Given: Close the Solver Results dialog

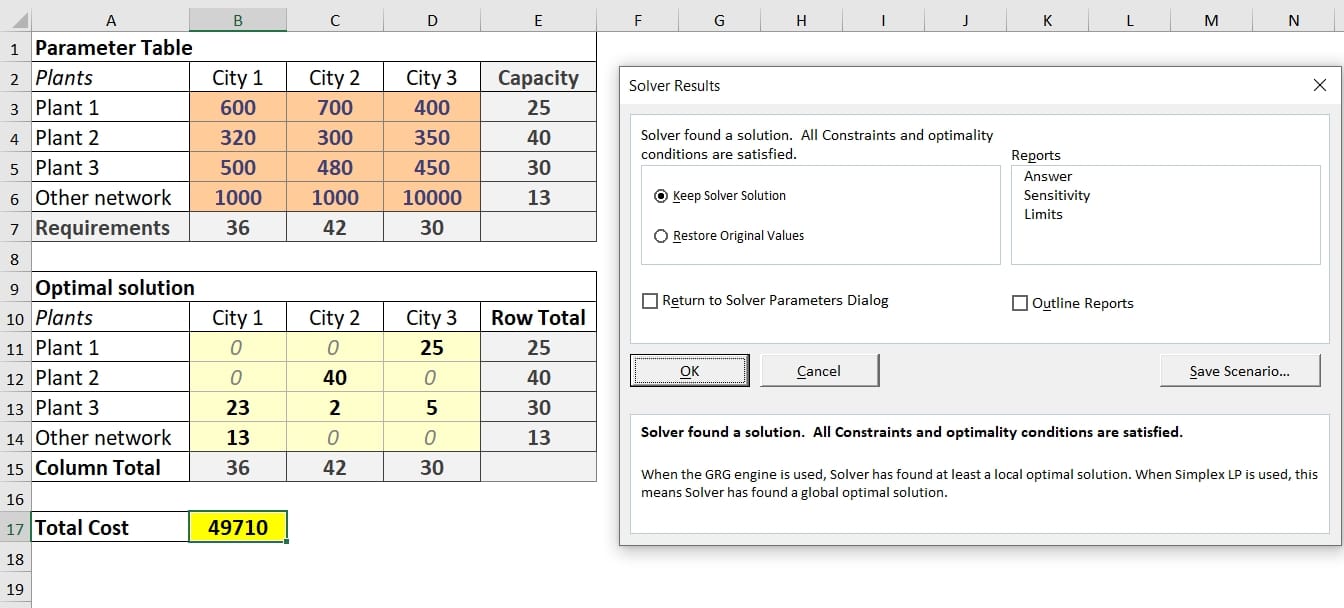Looking at the screenshot, I should click(x=1319, y=86).
